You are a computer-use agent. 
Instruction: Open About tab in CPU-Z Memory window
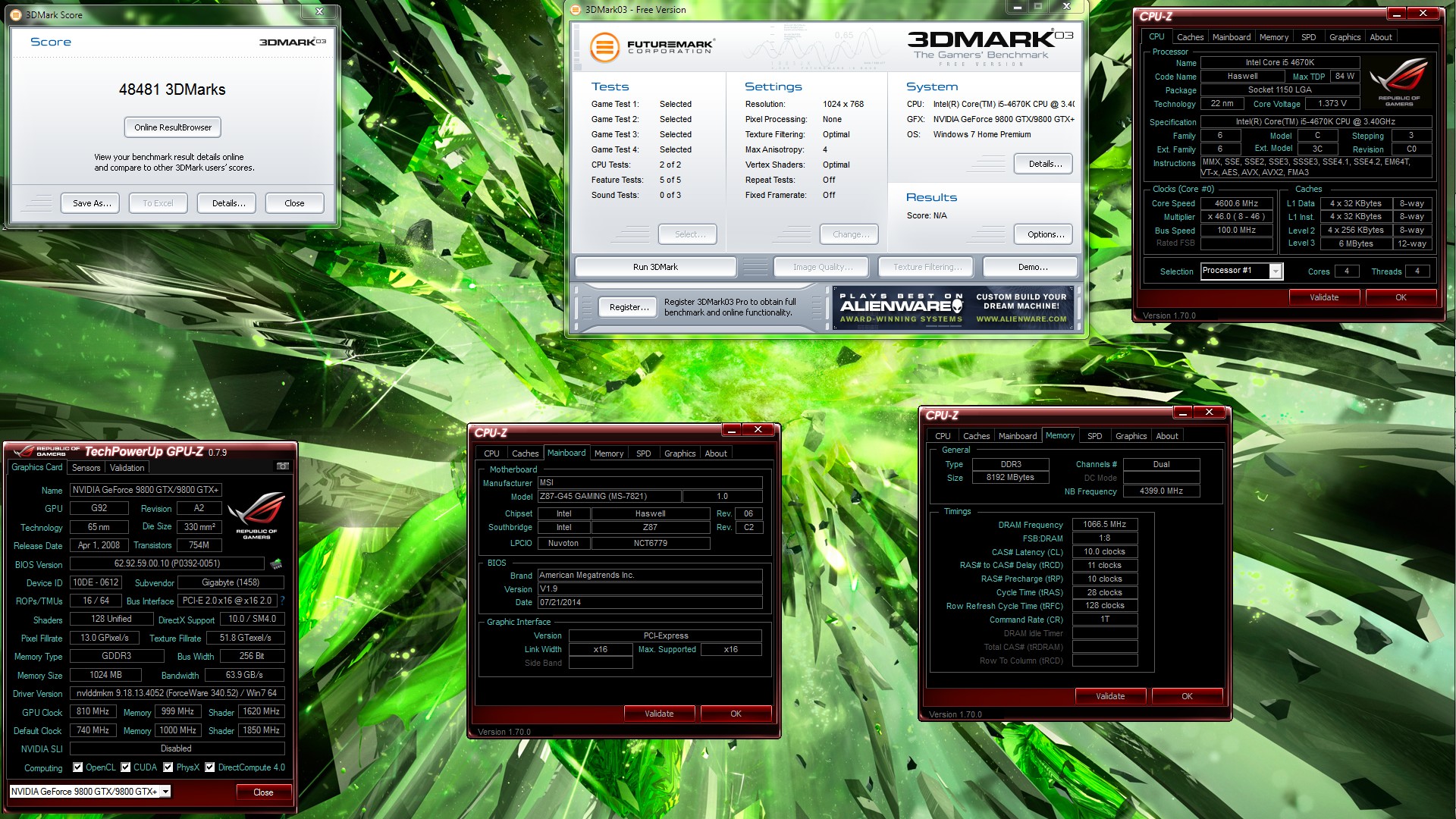[x=1167, y=436]
